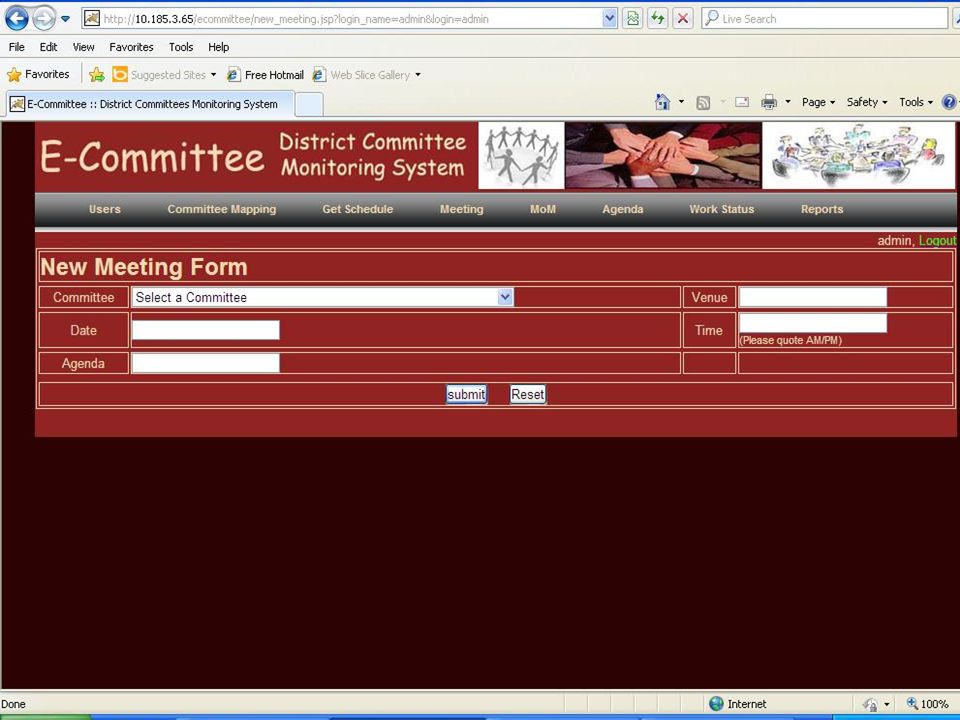Click the Compatibility View icon

[x=632, y=19]
